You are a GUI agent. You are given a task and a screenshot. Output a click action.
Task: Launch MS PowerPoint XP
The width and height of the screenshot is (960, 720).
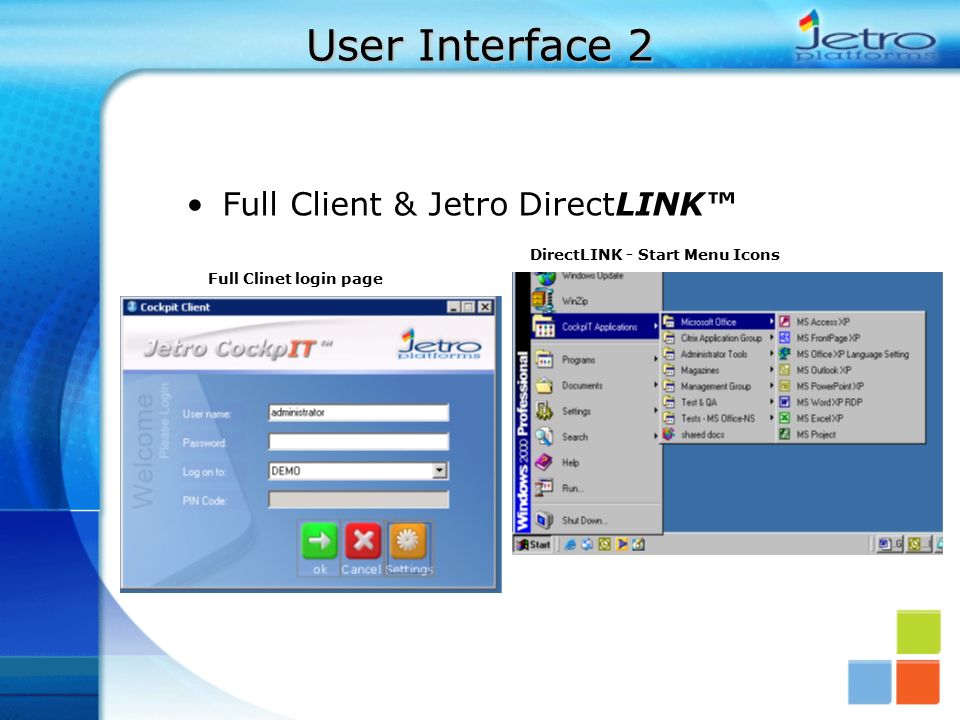850,386
